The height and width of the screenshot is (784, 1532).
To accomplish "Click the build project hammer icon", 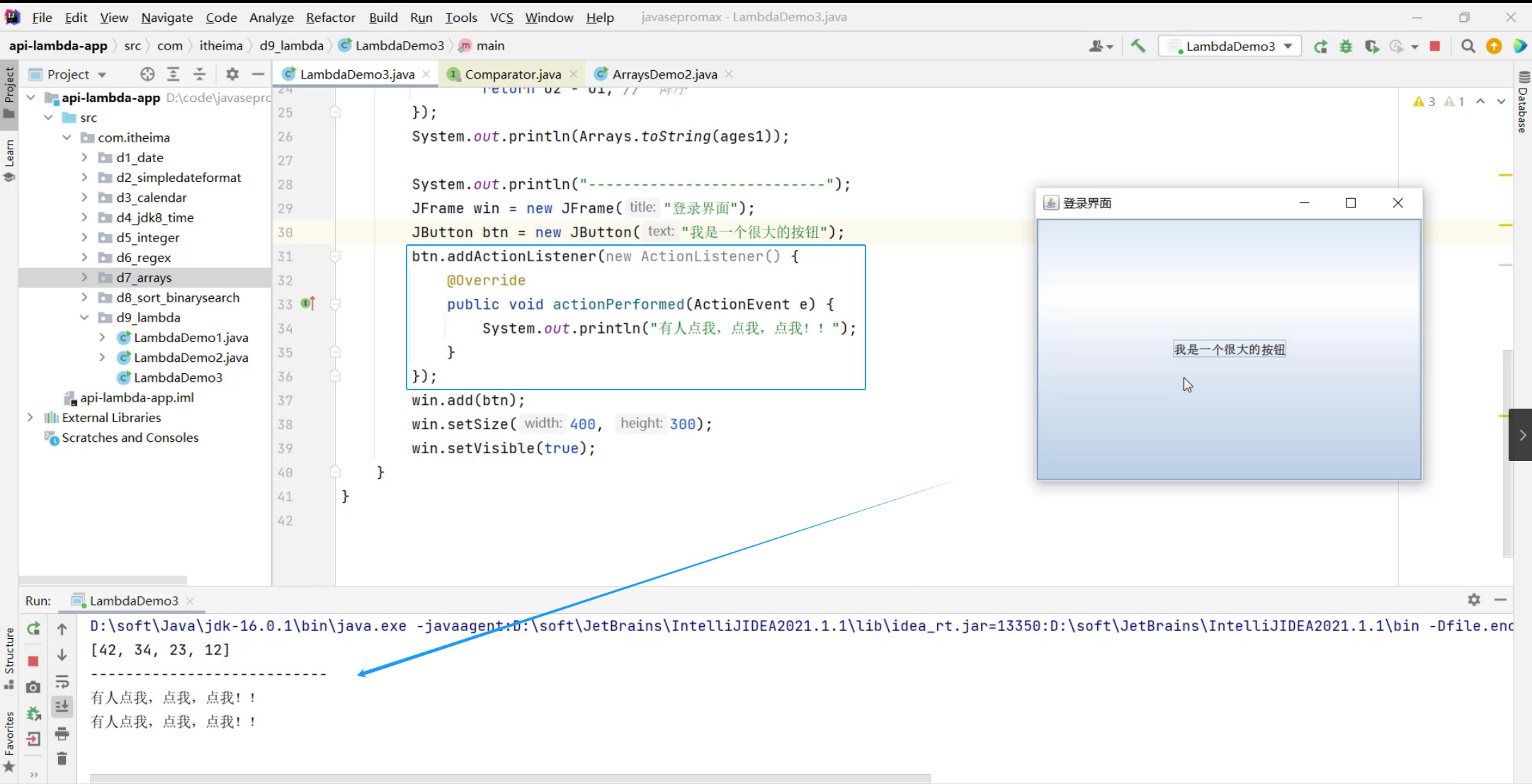I will [x=1138, y=46].
